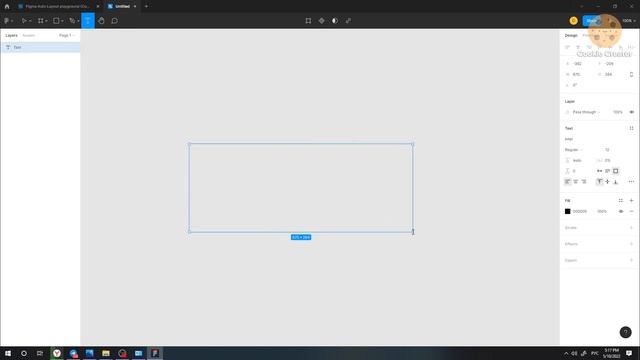This screenshot has height=360, width=640.
Task: Click the link icon in center toolbar
Action: click(x=348, y=21)
